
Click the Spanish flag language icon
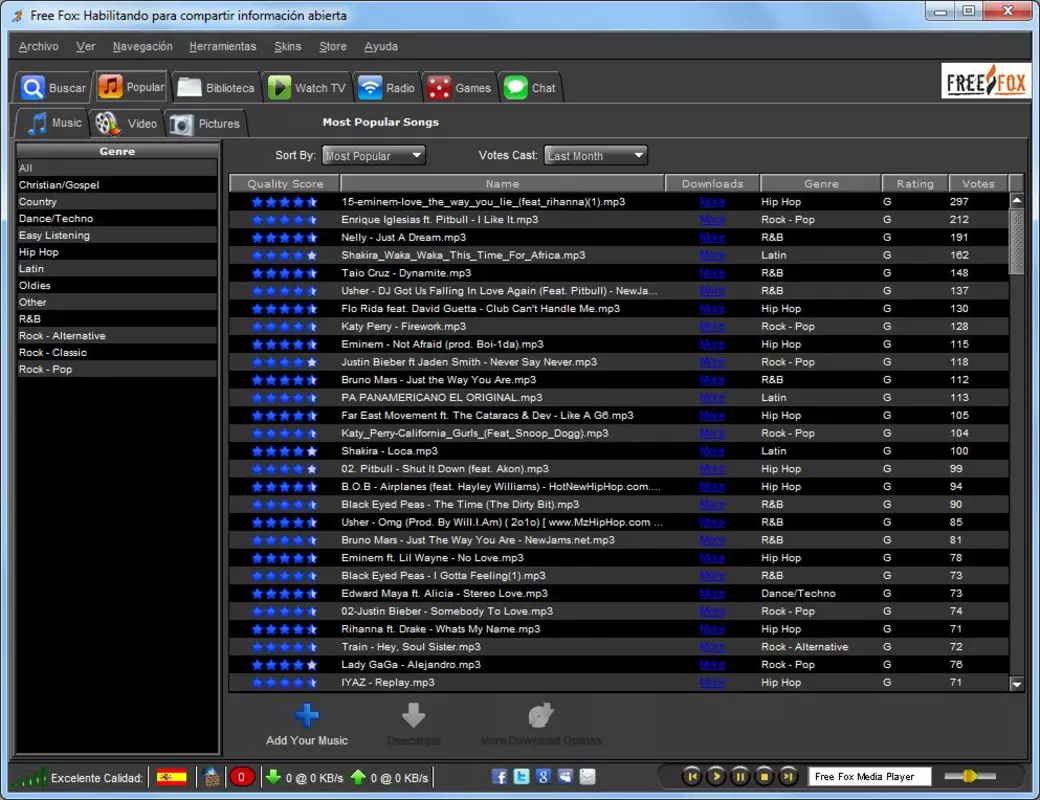pos(172,777)
